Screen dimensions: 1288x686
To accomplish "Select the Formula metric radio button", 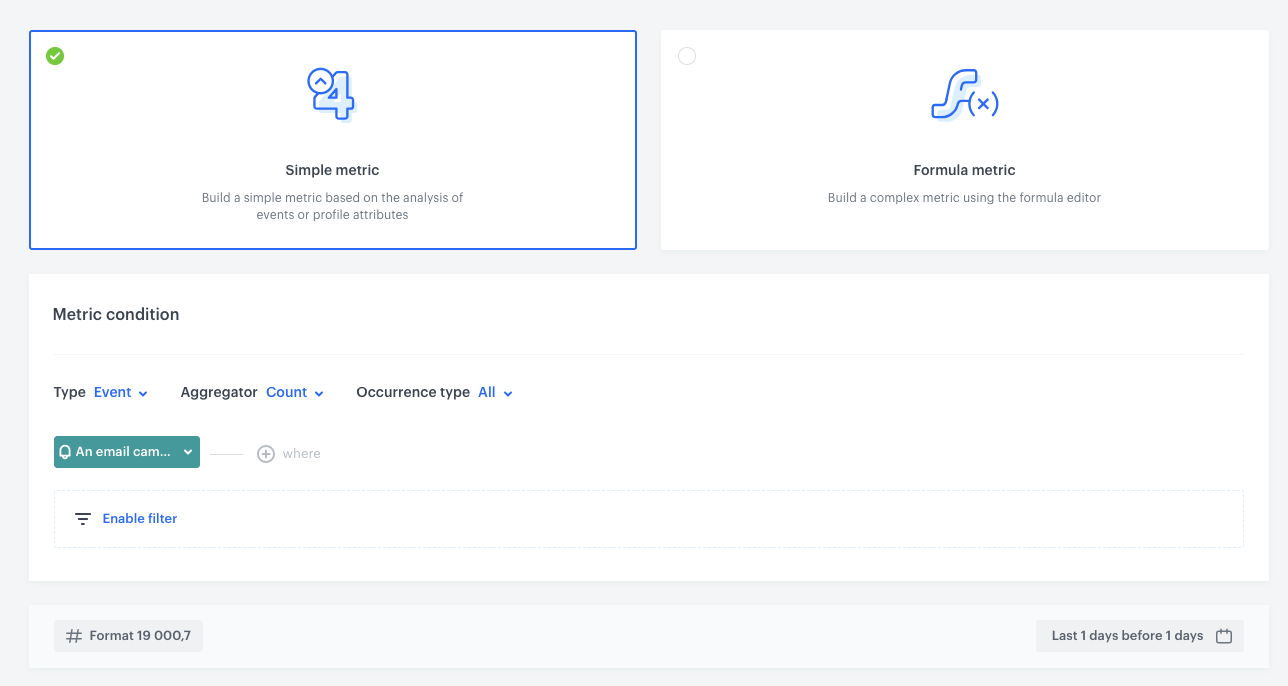I will [x=687, y=56].
